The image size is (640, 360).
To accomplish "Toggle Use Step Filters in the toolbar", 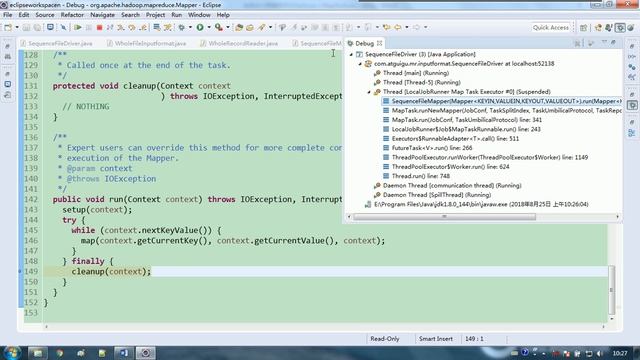I will pos(168,27).
